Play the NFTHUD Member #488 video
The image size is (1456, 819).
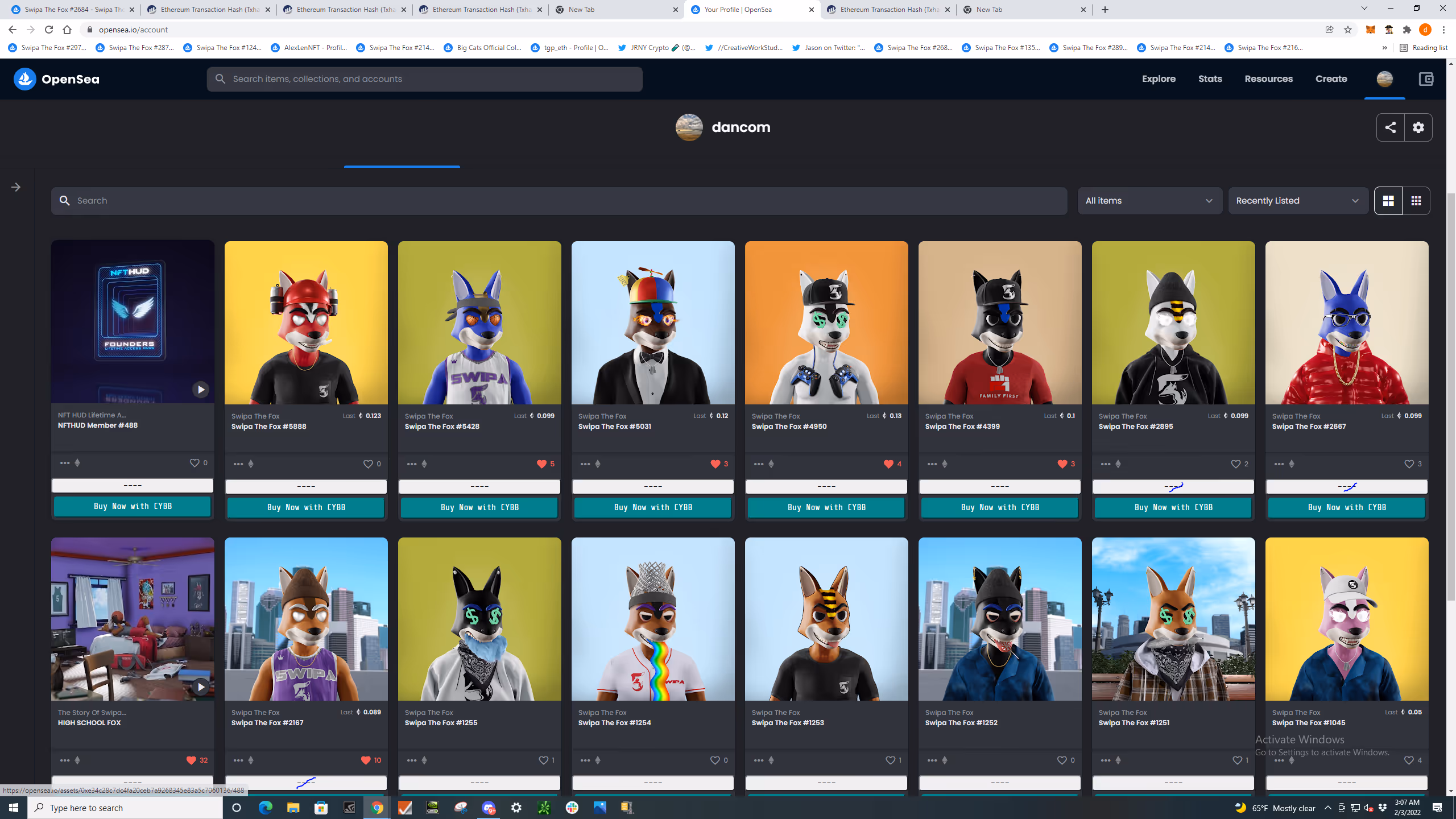(x=200, y=390)
